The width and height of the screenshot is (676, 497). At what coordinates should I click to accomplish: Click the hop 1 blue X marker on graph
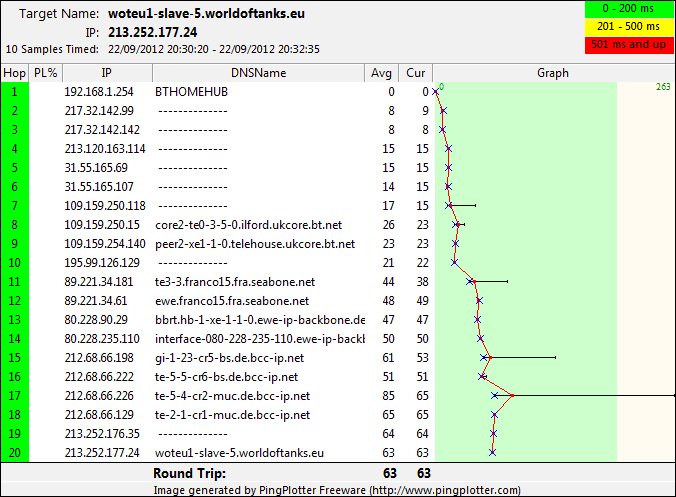click(435, 92)
